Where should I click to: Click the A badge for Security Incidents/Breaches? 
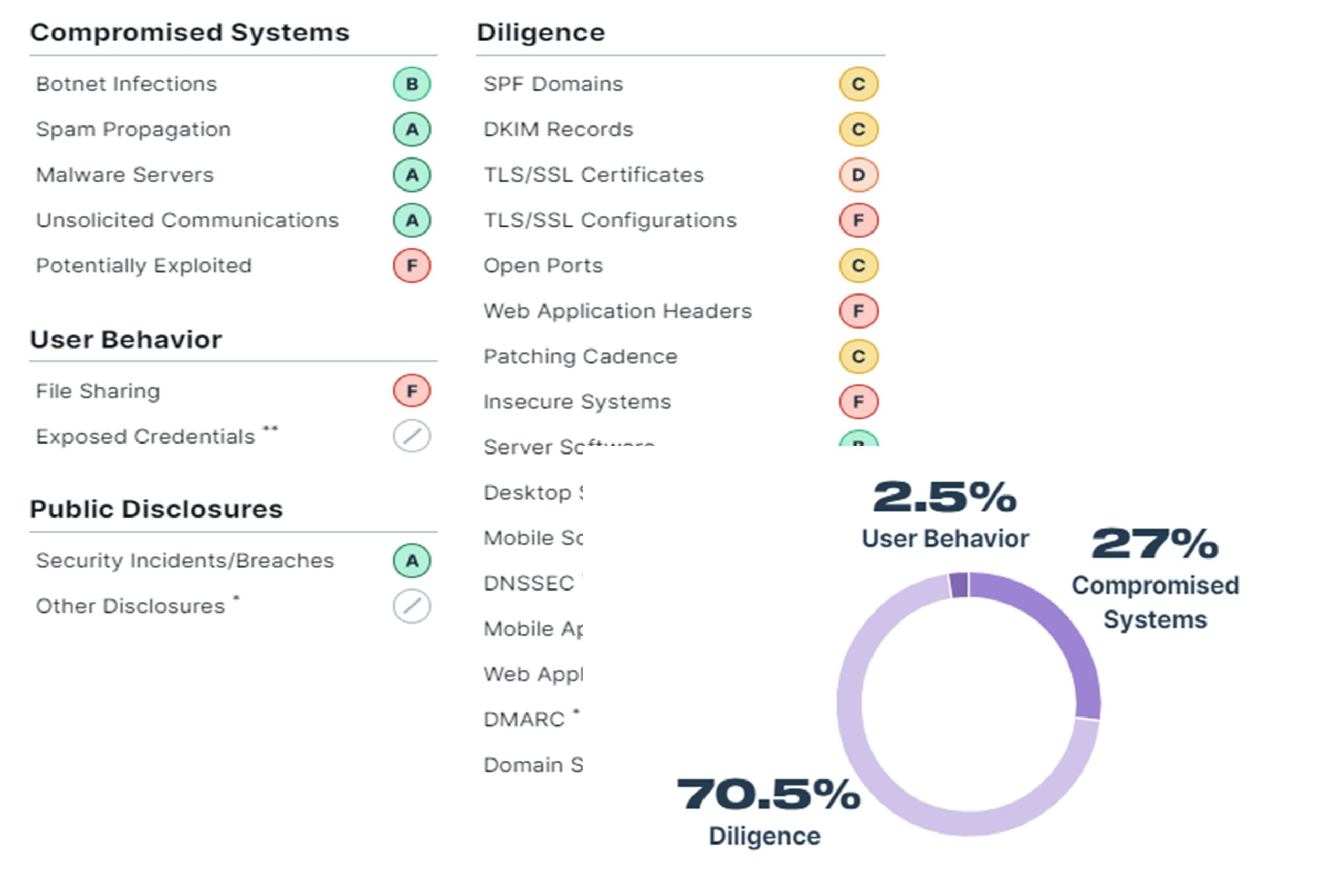click(412, 561)
